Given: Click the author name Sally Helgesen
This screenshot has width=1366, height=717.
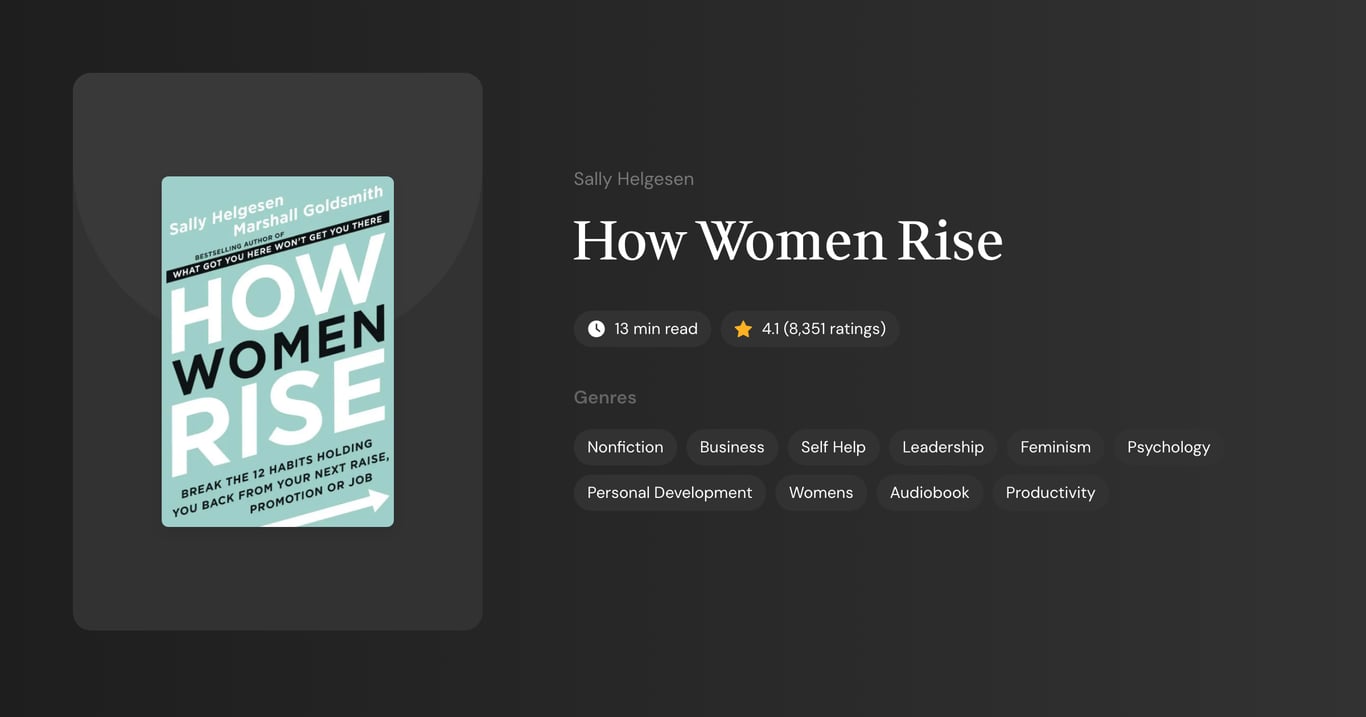Looking at the screenshot, I should pos(634,179).
